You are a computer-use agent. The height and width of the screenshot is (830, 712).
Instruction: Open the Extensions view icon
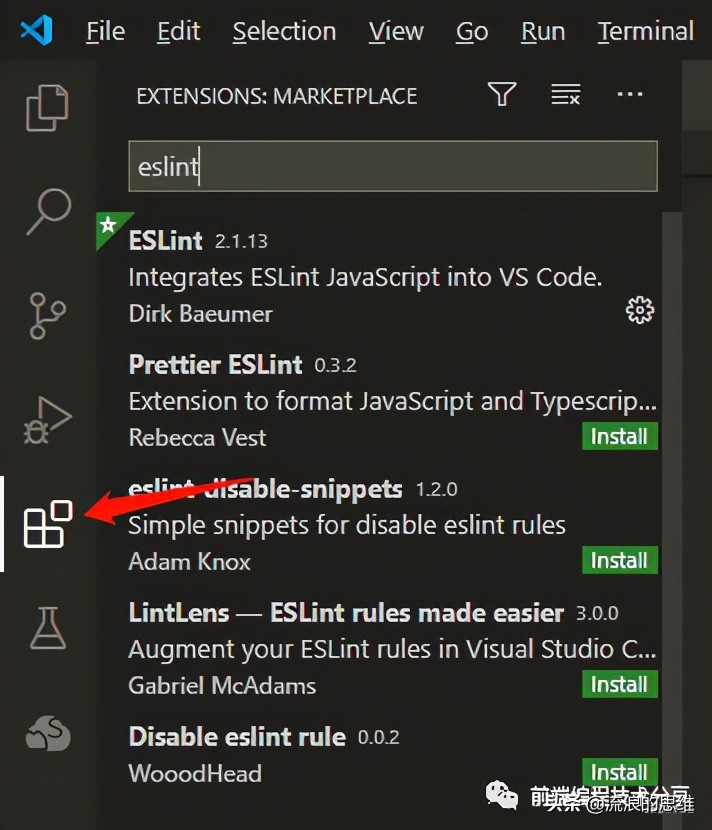pos(48,524)
